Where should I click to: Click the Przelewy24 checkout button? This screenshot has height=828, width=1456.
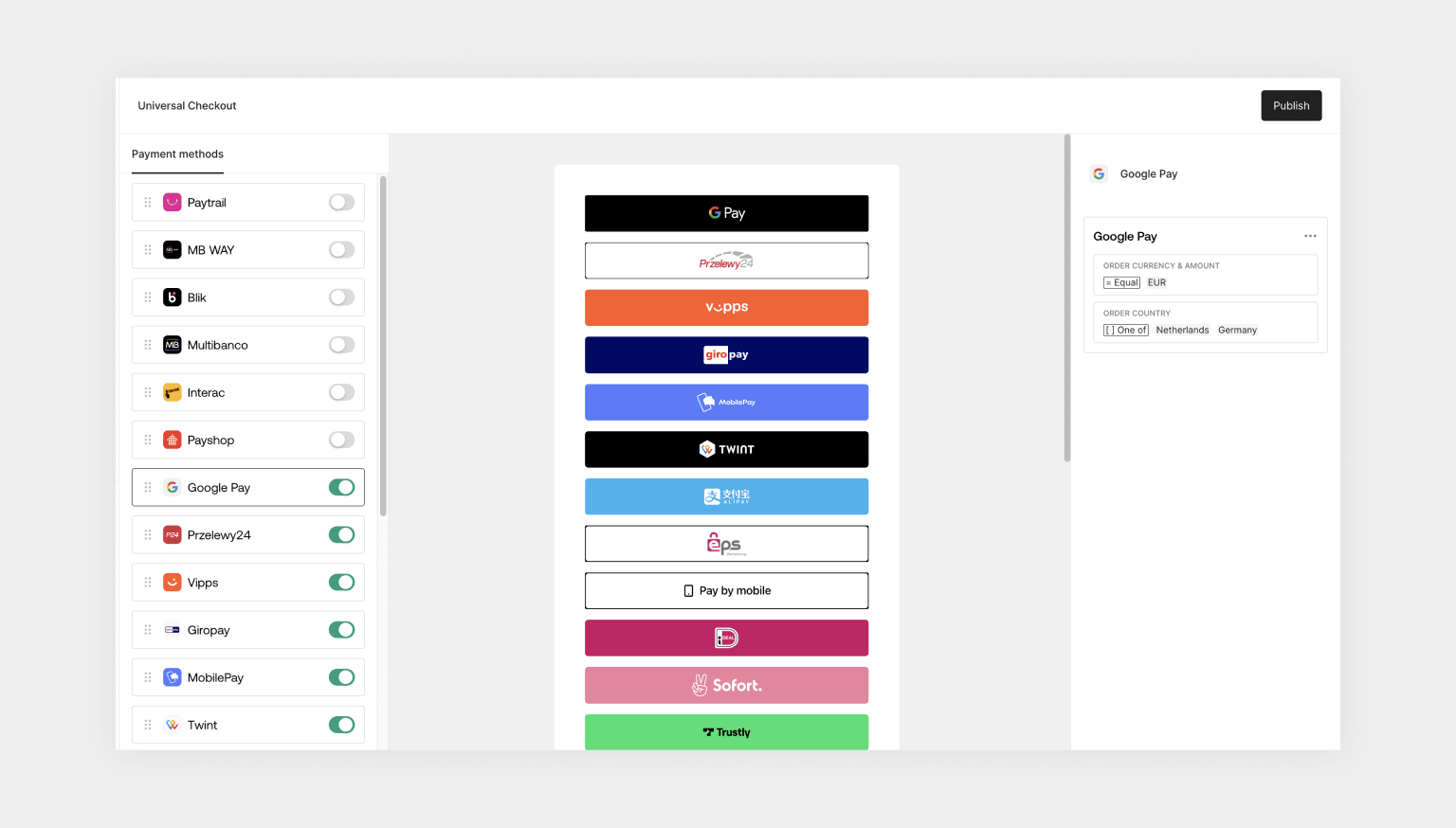tap(726, 261)
